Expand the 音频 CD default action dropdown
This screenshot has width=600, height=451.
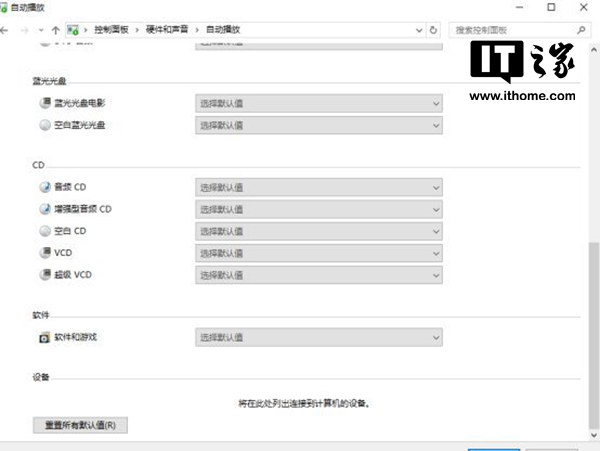click(318, 187)
